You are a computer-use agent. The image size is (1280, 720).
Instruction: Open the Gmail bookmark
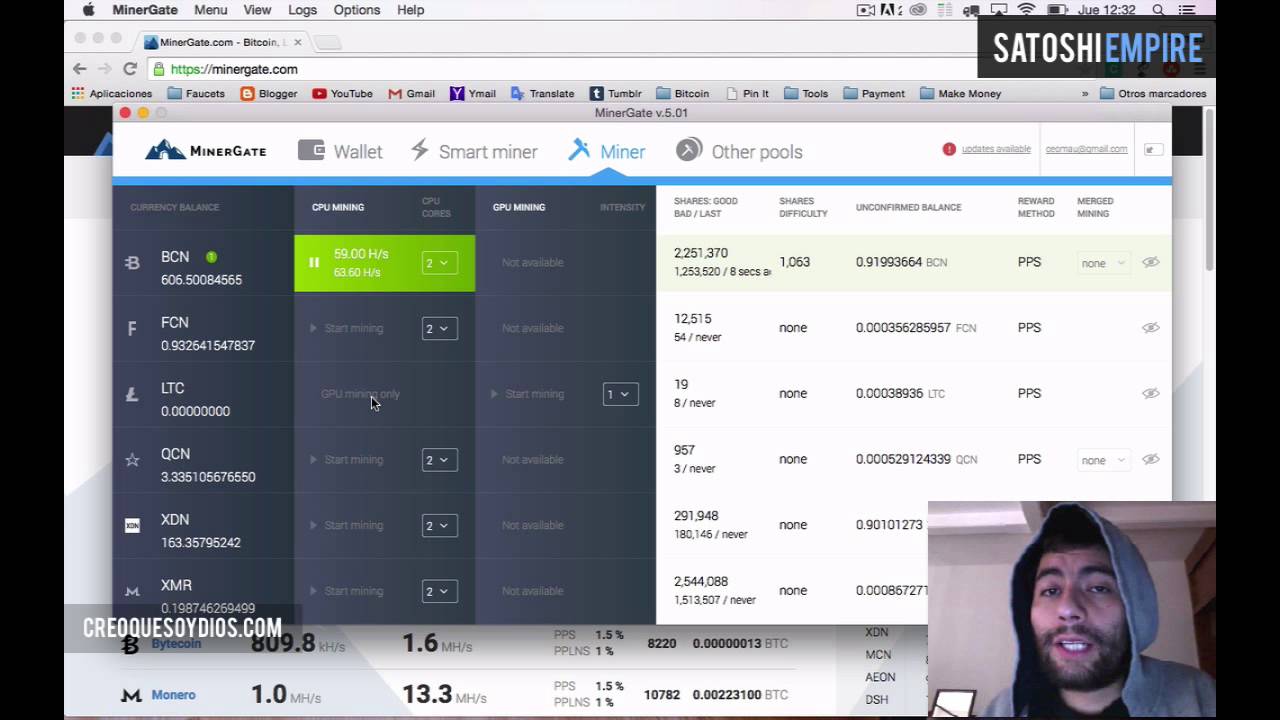coord(411,93)
